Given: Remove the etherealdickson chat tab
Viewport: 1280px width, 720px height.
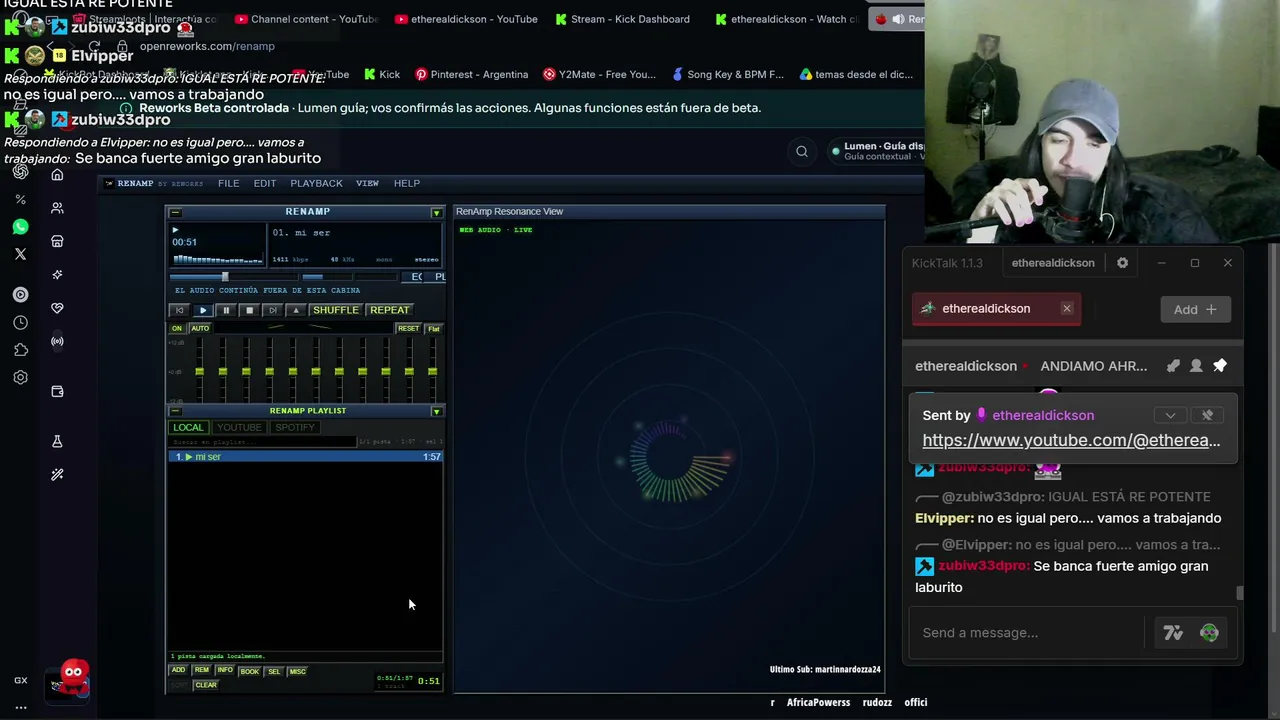Looking at the screenshot, I should click(1067, 309).
